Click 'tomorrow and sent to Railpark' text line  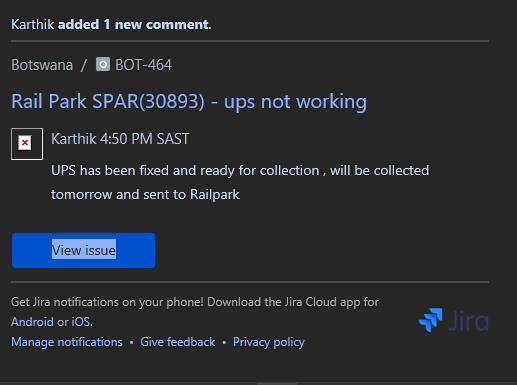(145, 195)
